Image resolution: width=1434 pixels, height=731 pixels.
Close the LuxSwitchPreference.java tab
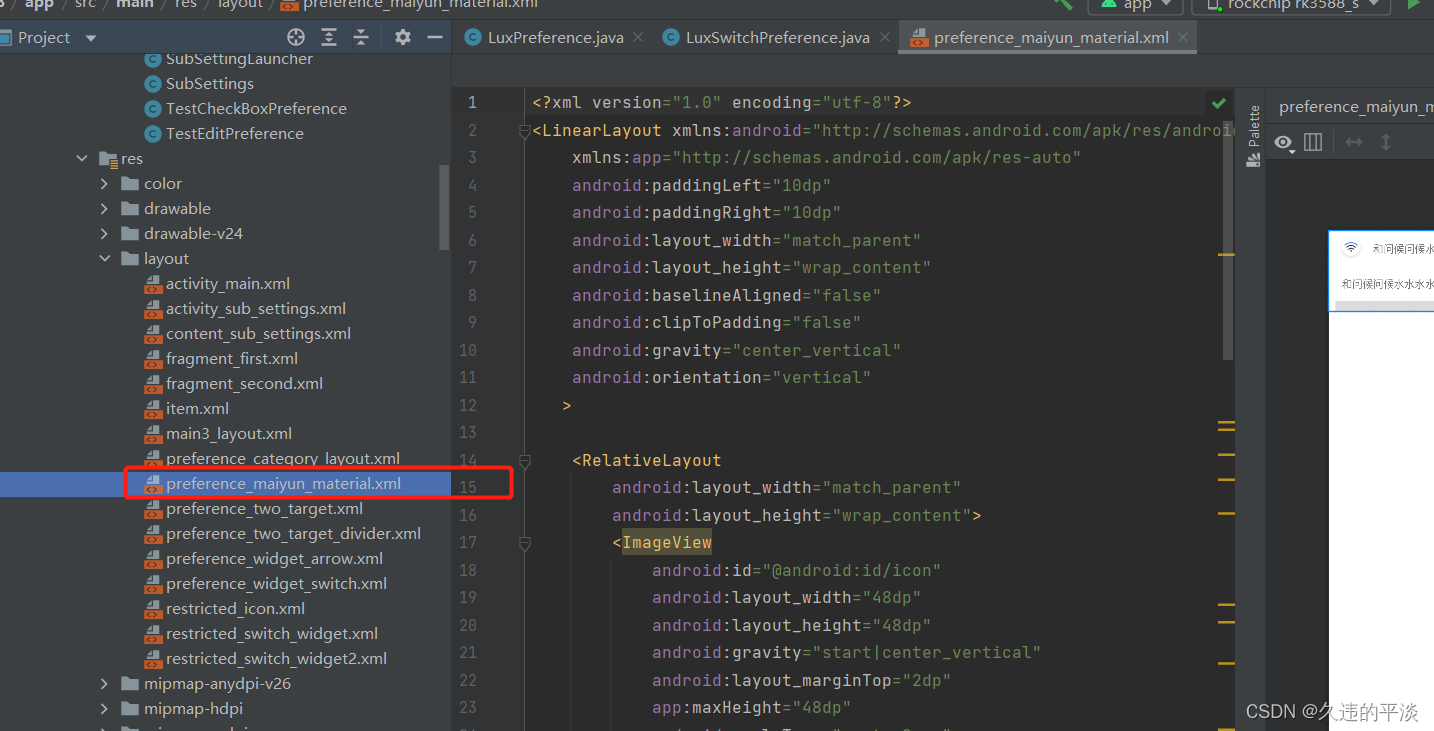coord(884,38)
